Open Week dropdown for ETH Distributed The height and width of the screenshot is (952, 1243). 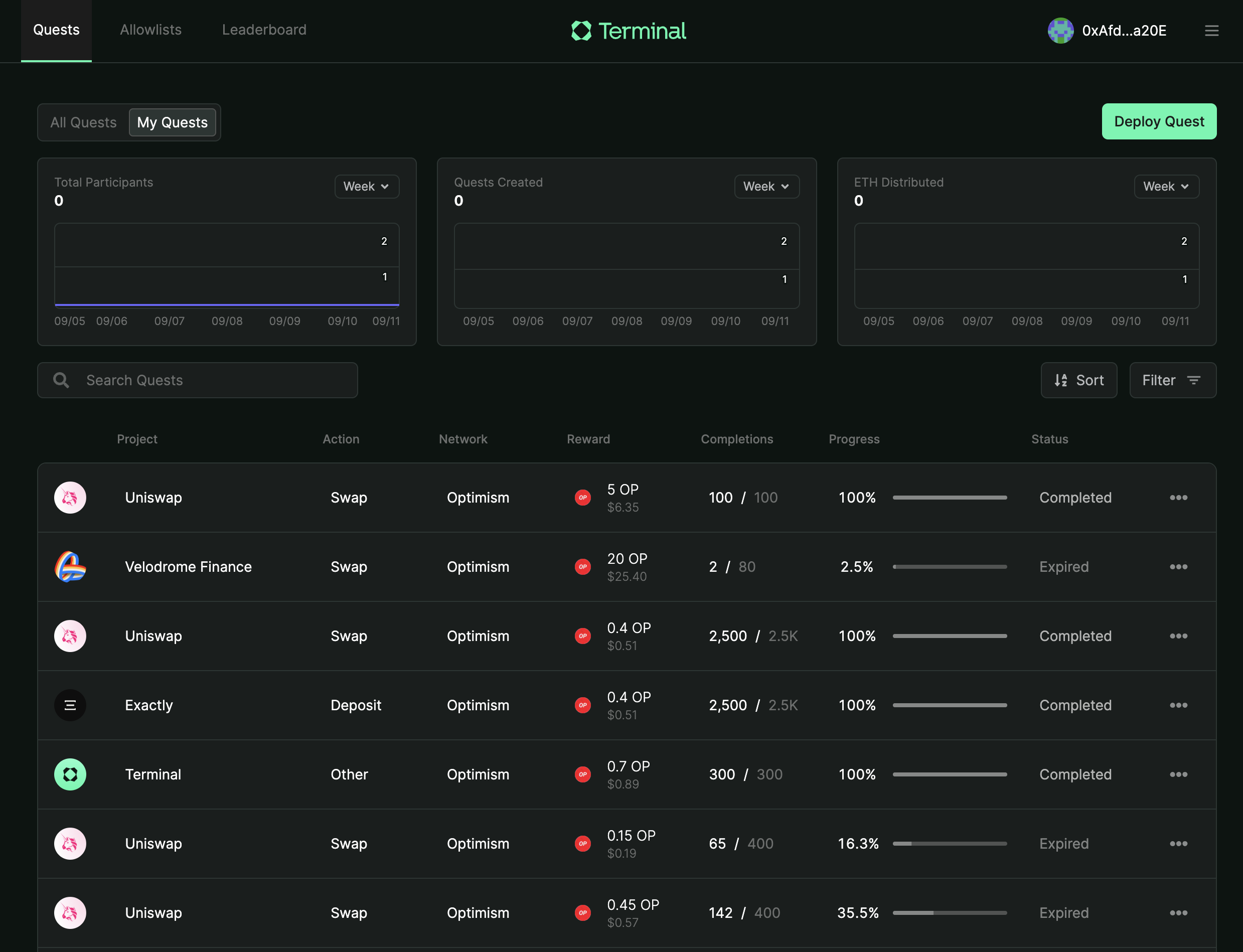point(1166,187)
